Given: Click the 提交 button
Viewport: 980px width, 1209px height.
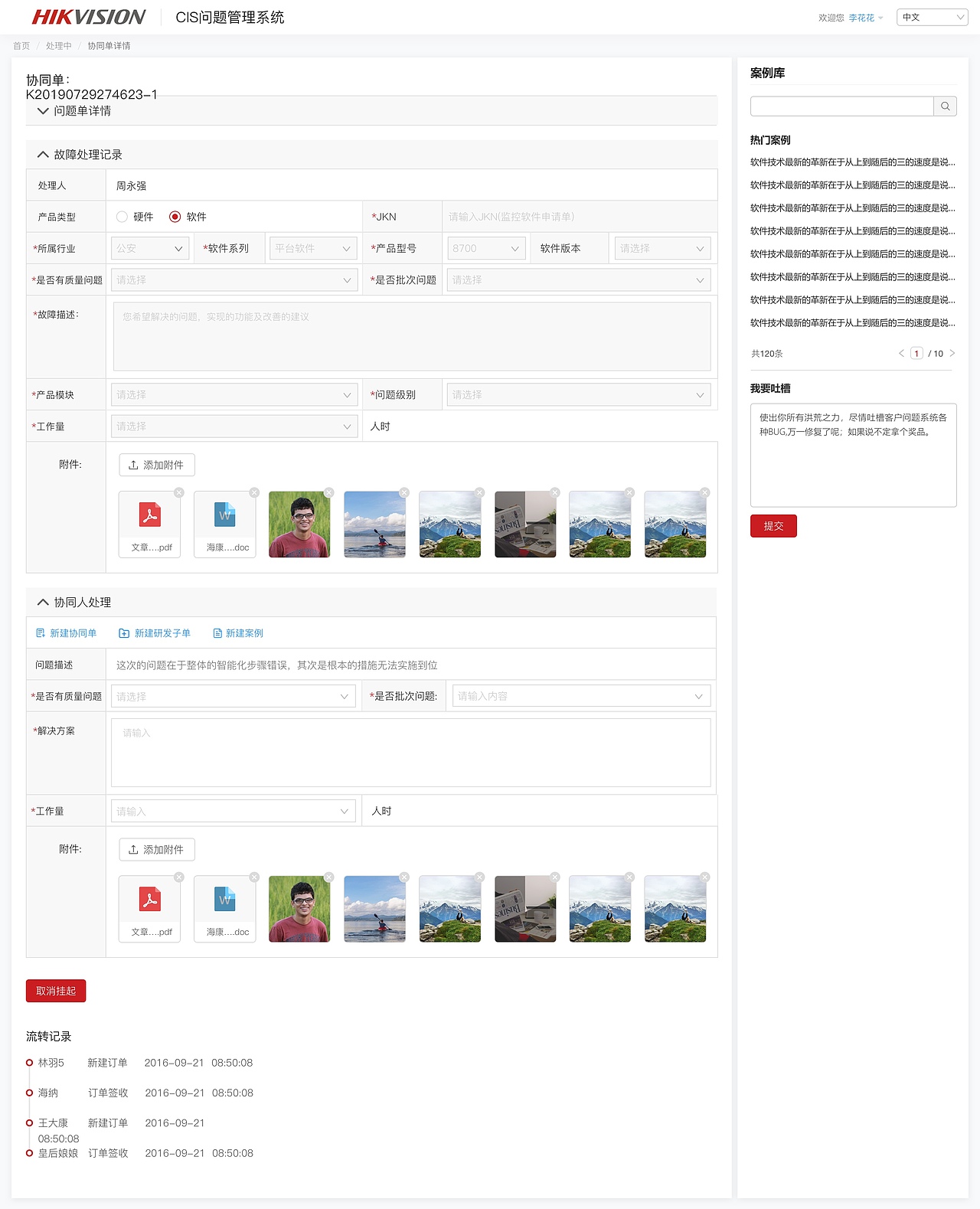Looking at the screenshot, I should [x=773, y=526].
